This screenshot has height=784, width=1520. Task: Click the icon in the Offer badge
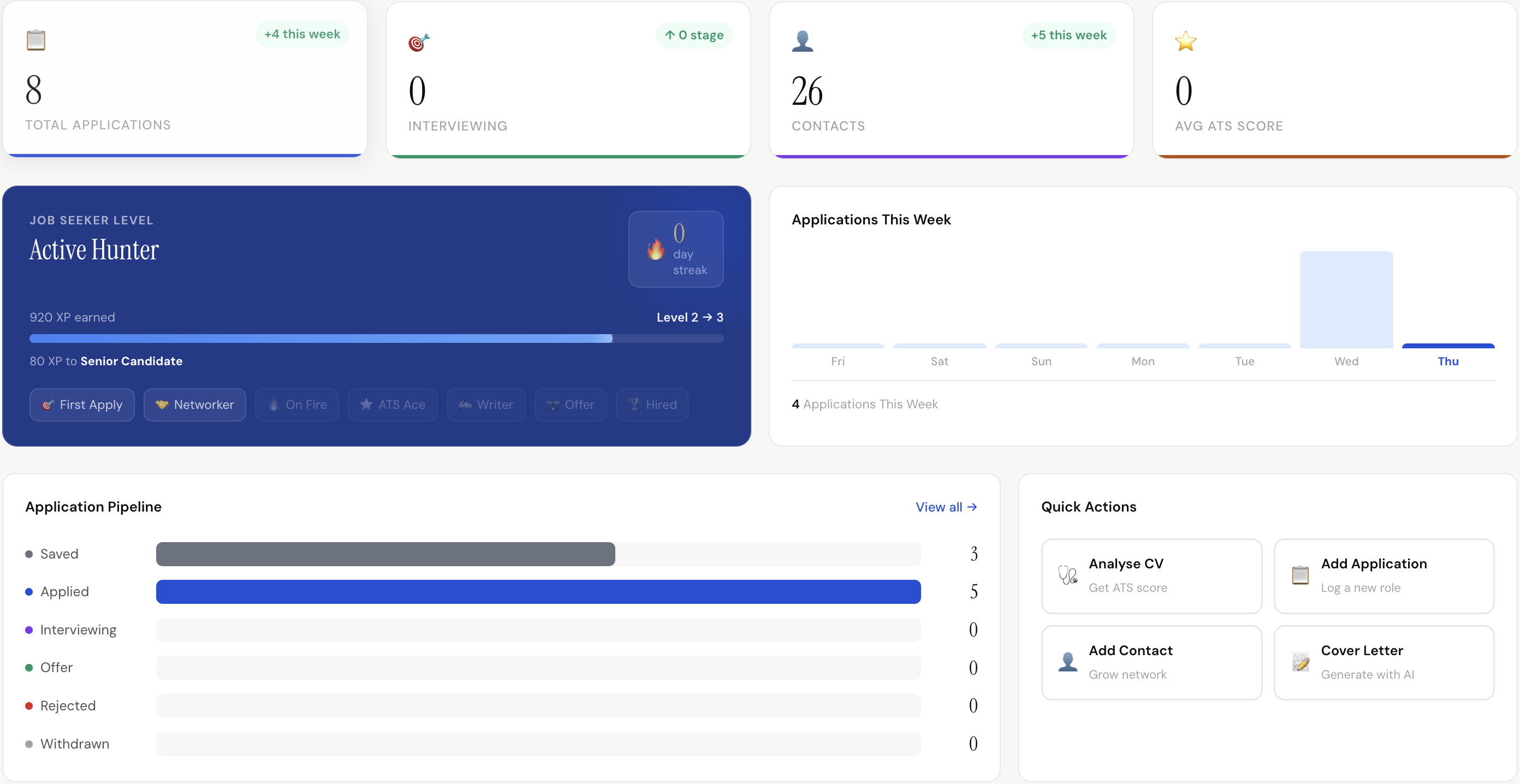coord(553,405)
